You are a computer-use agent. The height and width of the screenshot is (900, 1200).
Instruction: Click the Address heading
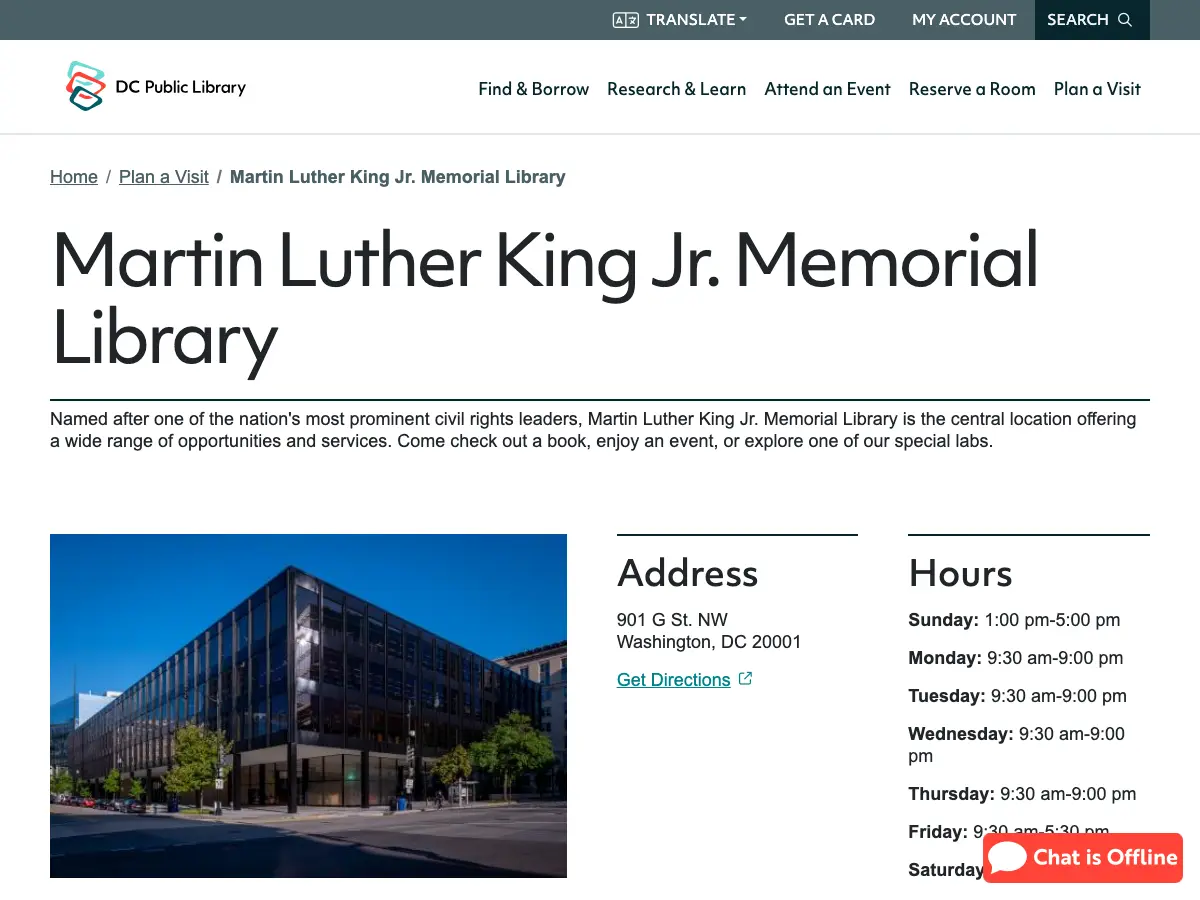(687, 573)
